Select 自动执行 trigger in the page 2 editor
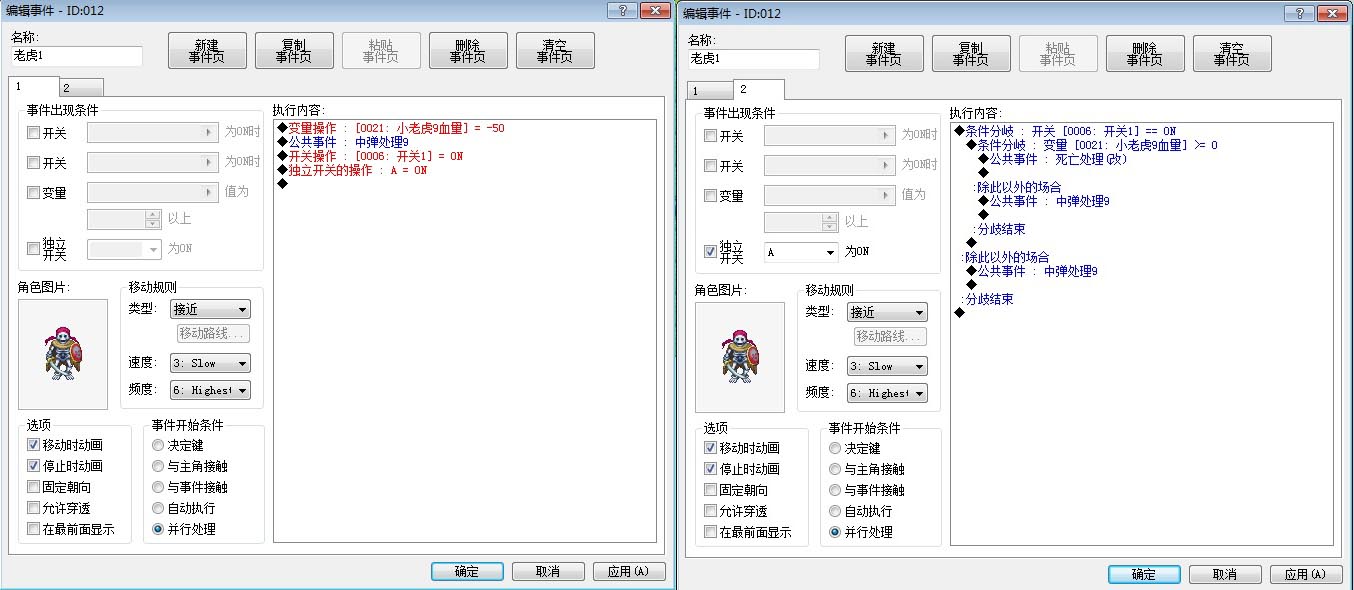1354x590 pixels. tap(835, 511)
